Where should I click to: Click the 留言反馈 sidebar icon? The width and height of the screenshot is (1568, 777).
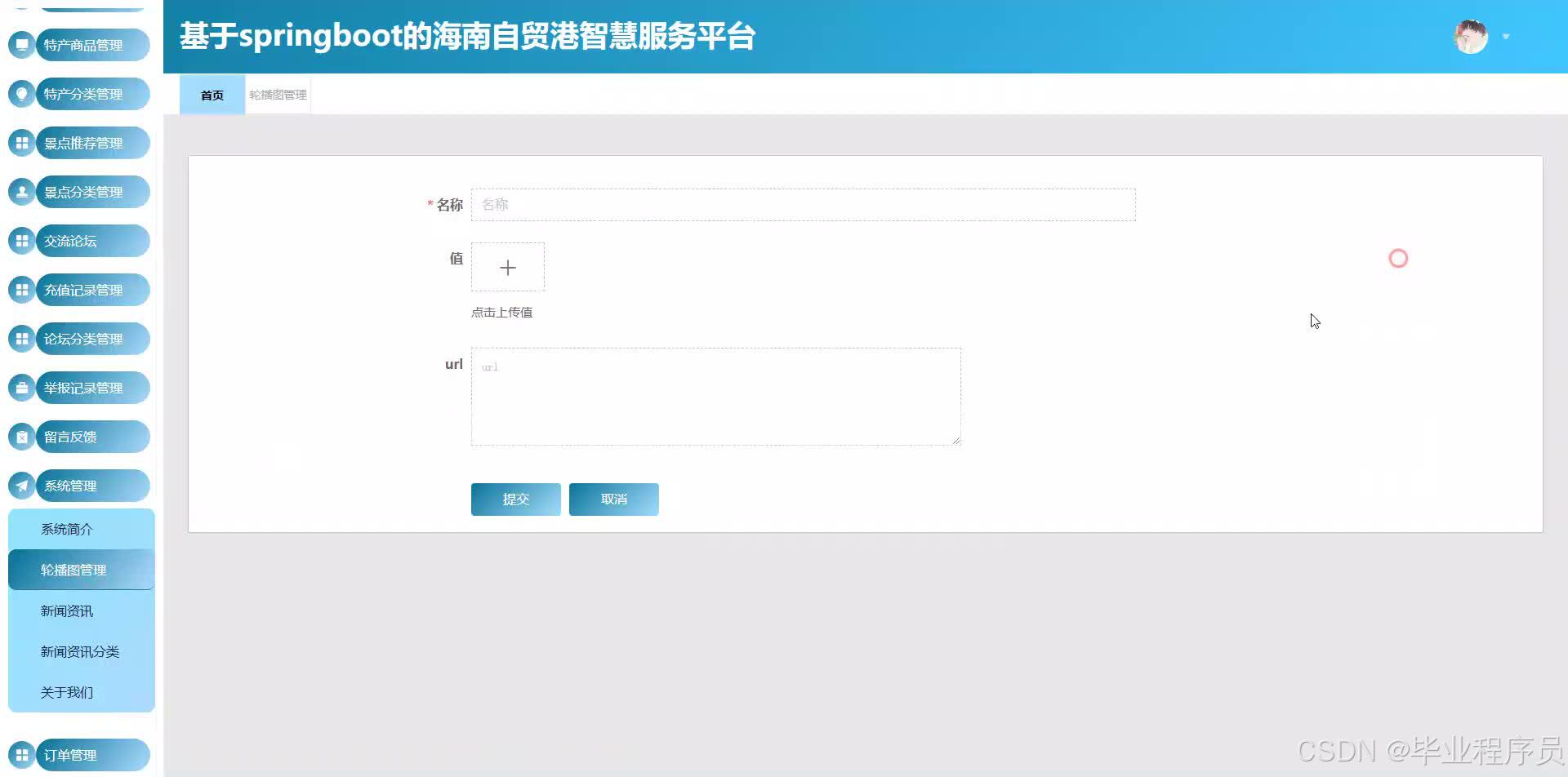pos(21,437)
